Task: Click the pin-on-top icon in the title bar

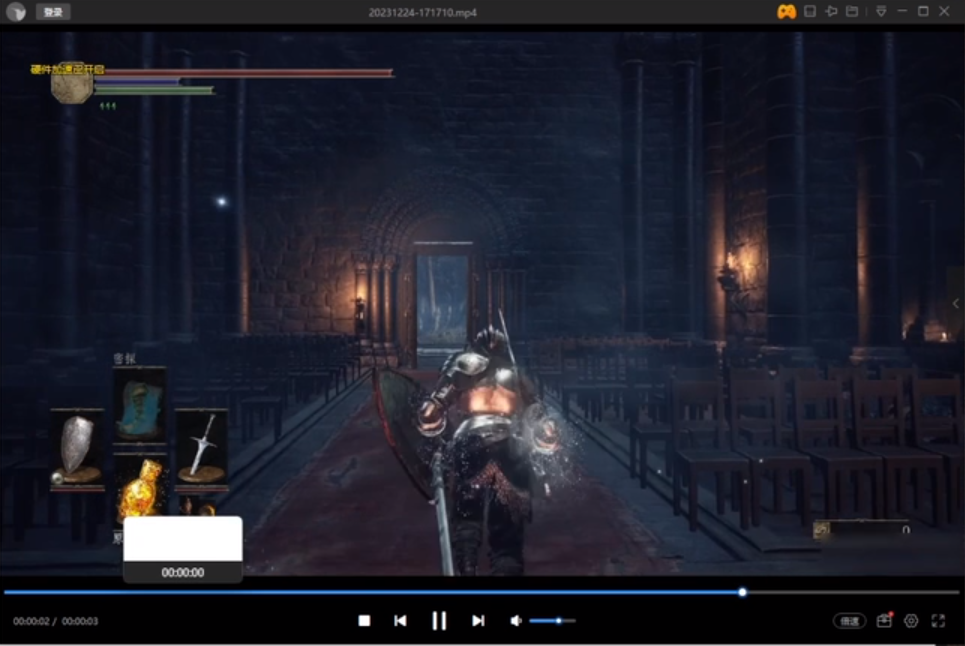Action: click(x=831, y=11)
